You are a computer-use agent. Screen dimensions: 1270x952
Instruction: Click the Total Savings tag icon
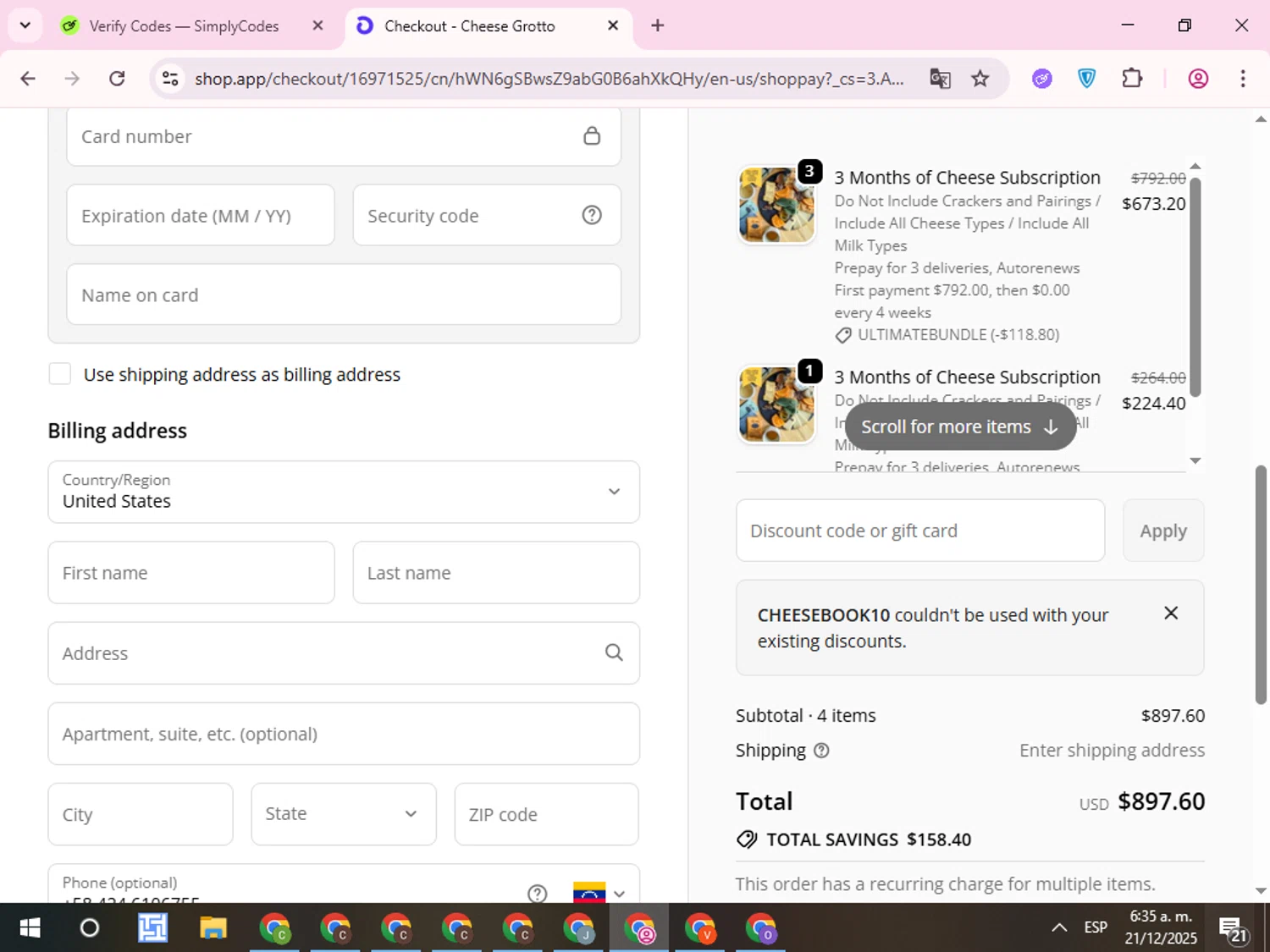coord(747,839)
